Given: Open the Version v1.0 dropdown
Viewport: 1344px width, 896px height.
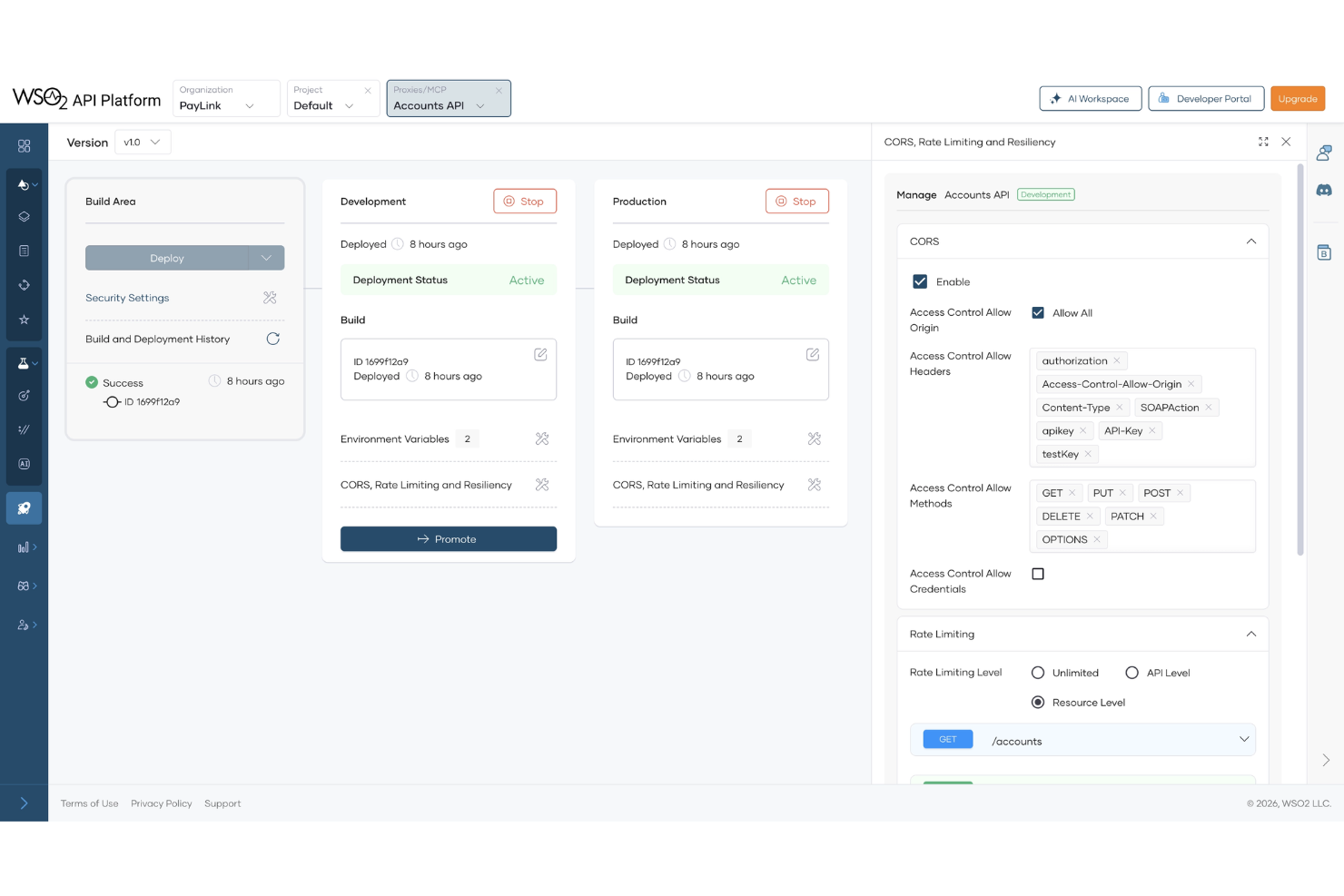Looking at the screenshot, I should click(x=143, y=142).
